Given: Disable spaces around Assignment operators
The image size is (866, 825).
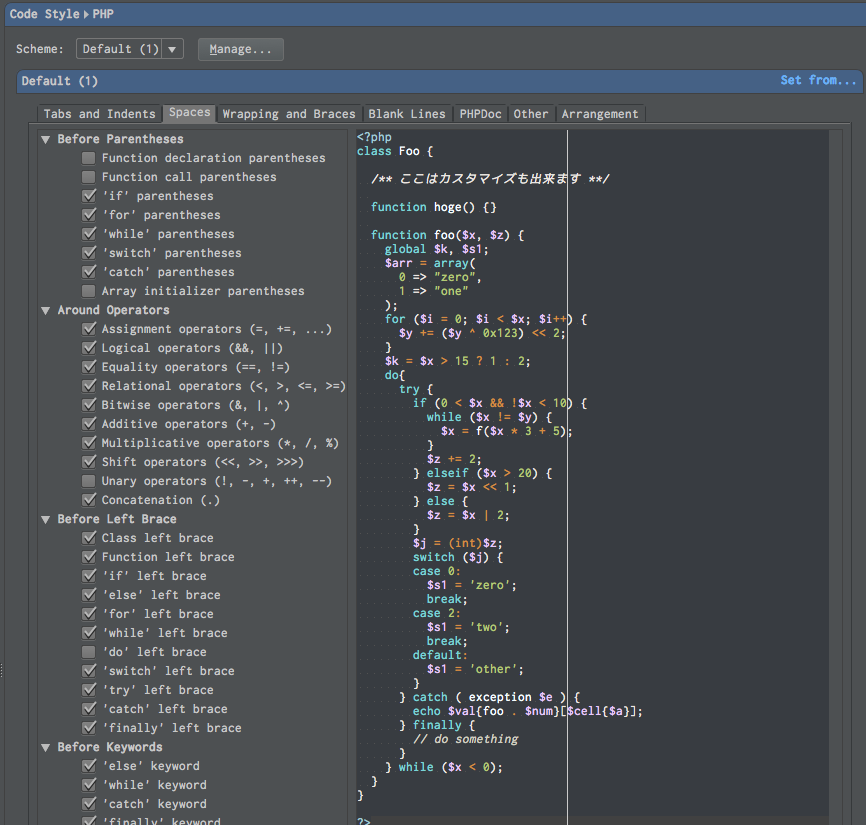Looking at the screenshot, I should pos(88,329).
